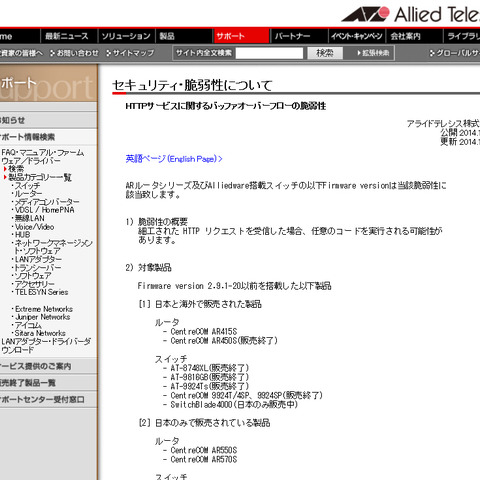The image size is (480, 480).
Task: Open サポートセンター受付窓口 sidebar section
Action: (x=49, y=399)
